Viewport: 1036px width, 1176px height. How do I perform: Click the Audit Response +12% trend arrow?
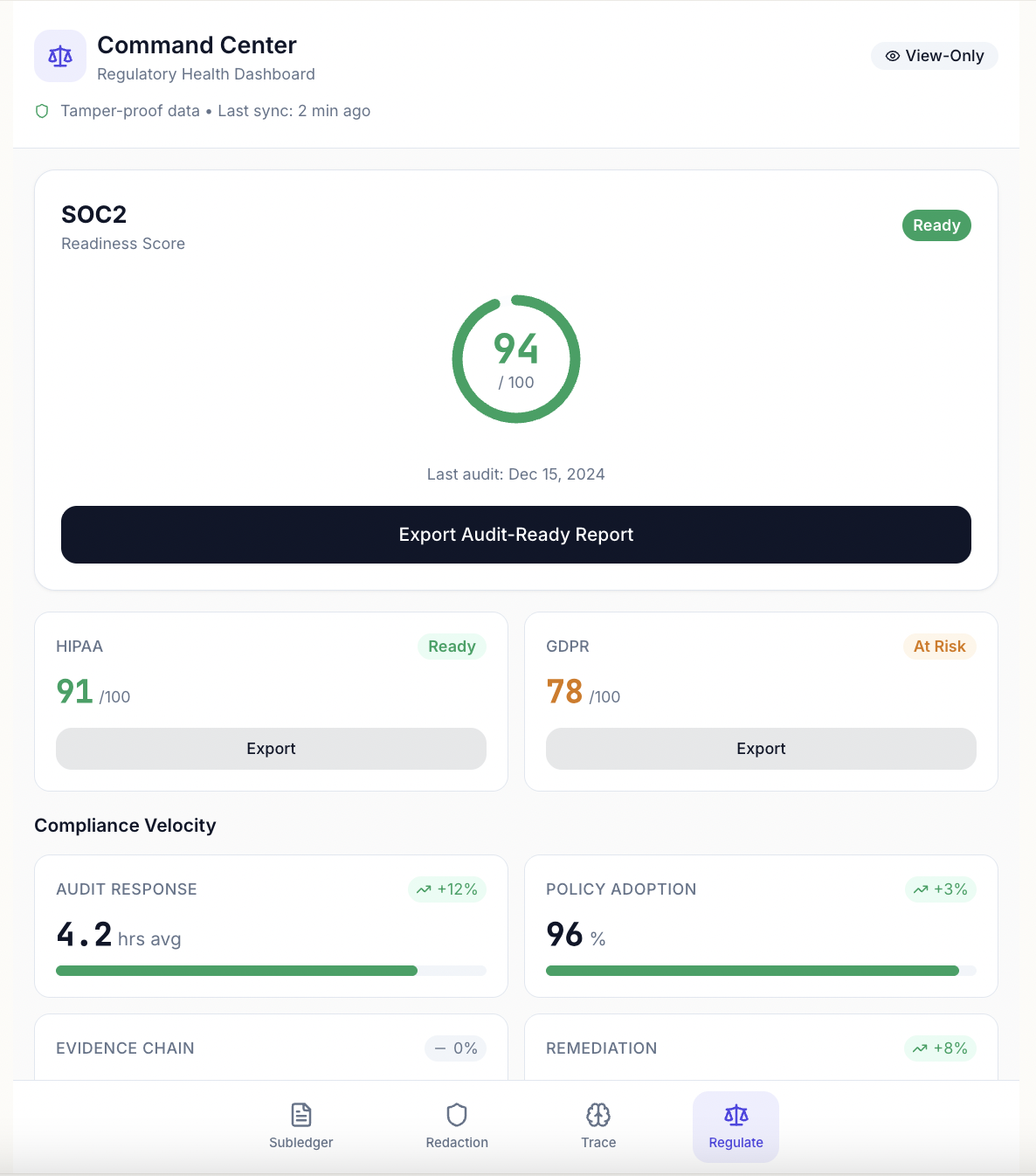[x=425, y=889]
